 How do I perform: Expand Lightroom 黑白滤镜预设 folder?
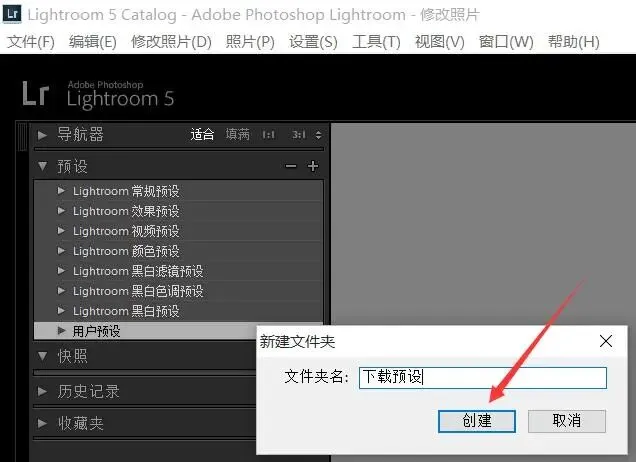[61, 271]
